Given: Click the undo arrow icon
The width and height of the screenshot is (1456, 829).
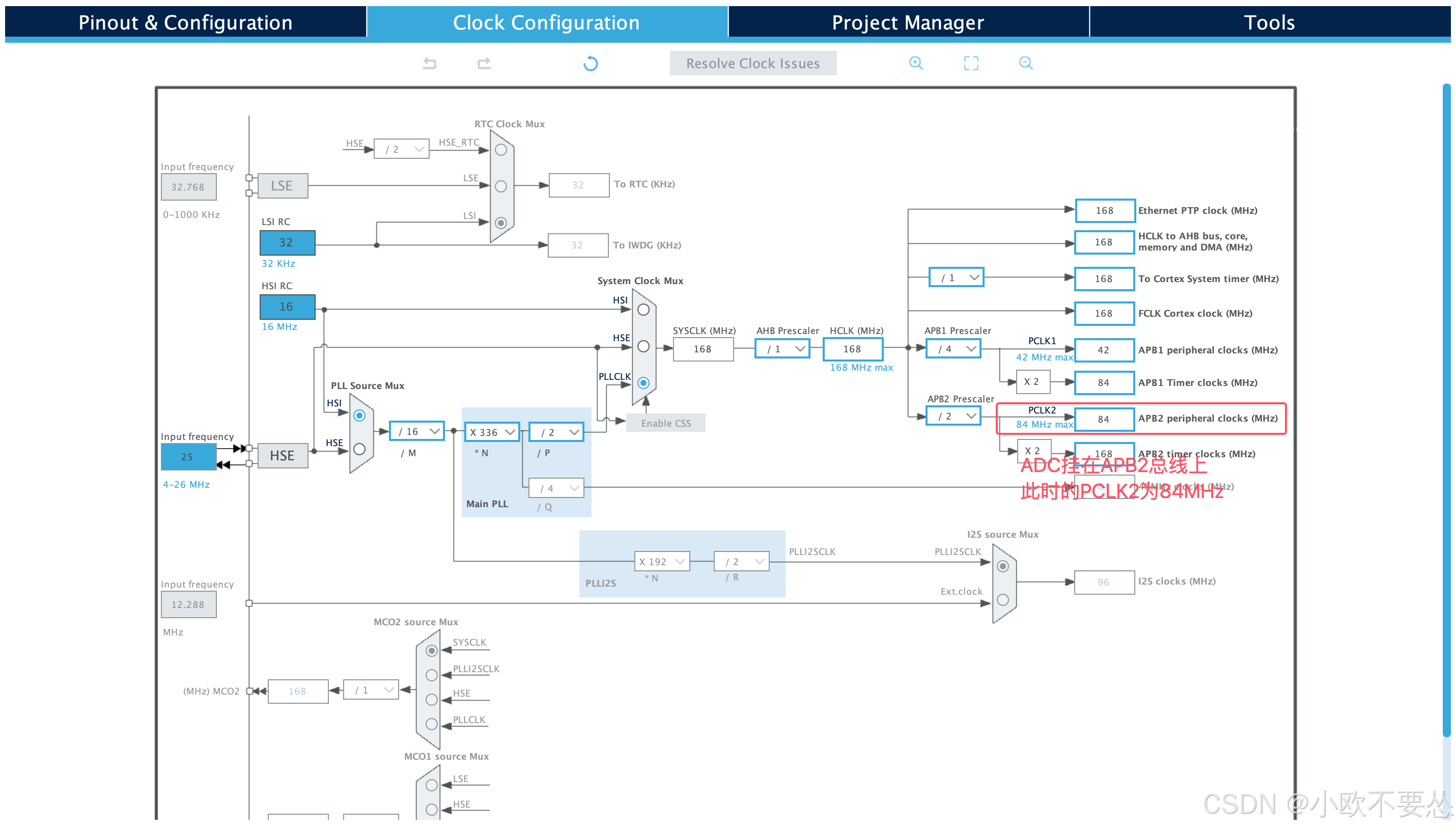Looking at the screenshot, I should click(x=430, y=63).
